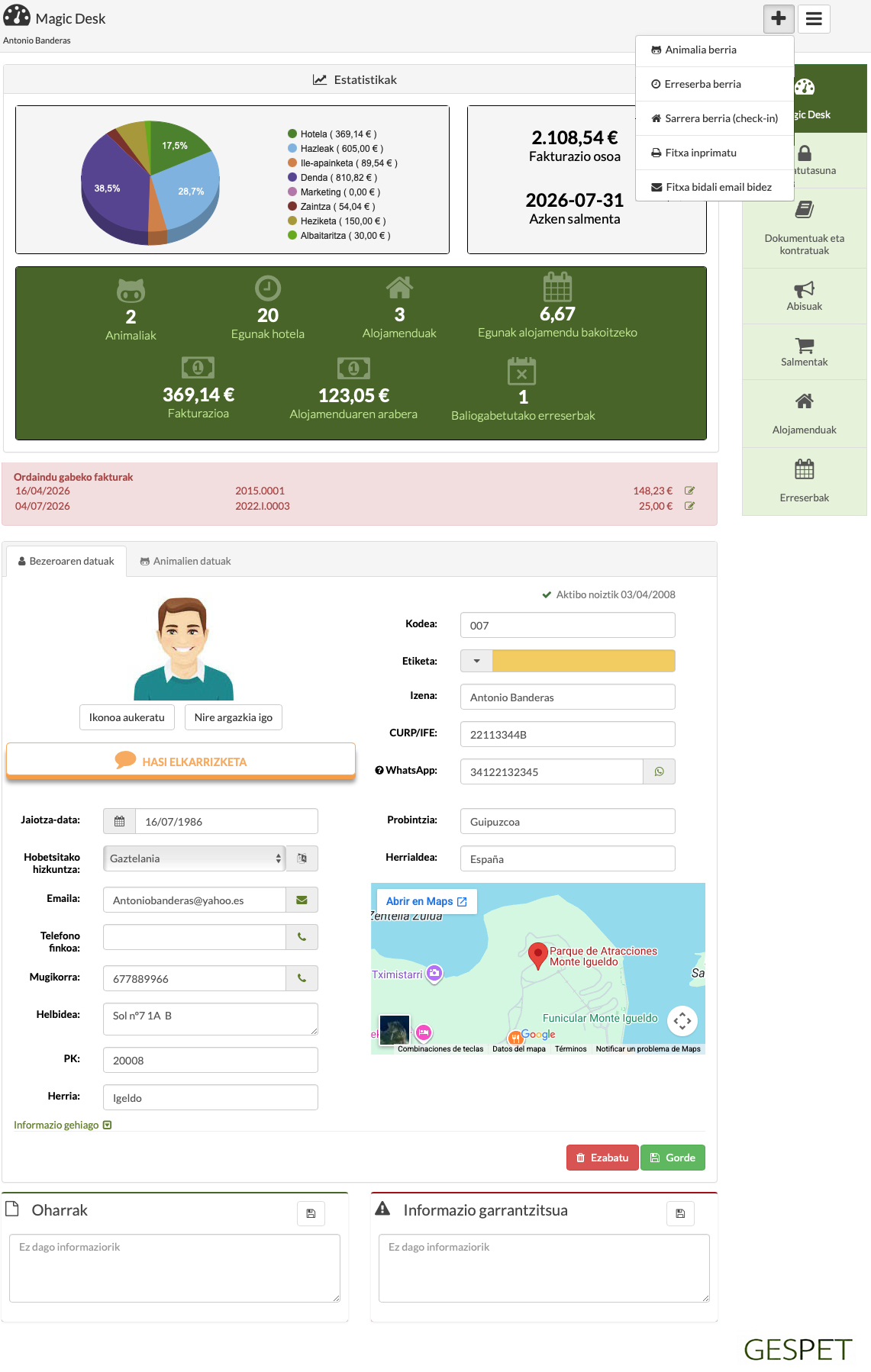
Task: Click the Gorde save button
Action: [673, 1158]
